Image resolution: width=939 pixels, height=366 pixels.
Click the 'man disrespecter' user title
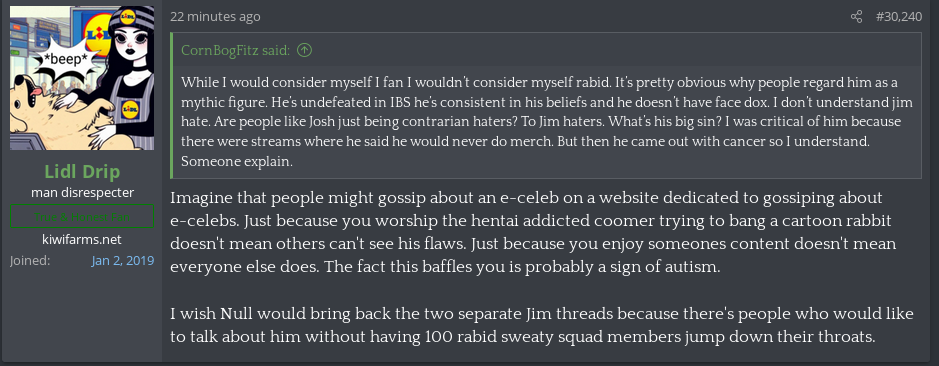click(x=82, y=192)
